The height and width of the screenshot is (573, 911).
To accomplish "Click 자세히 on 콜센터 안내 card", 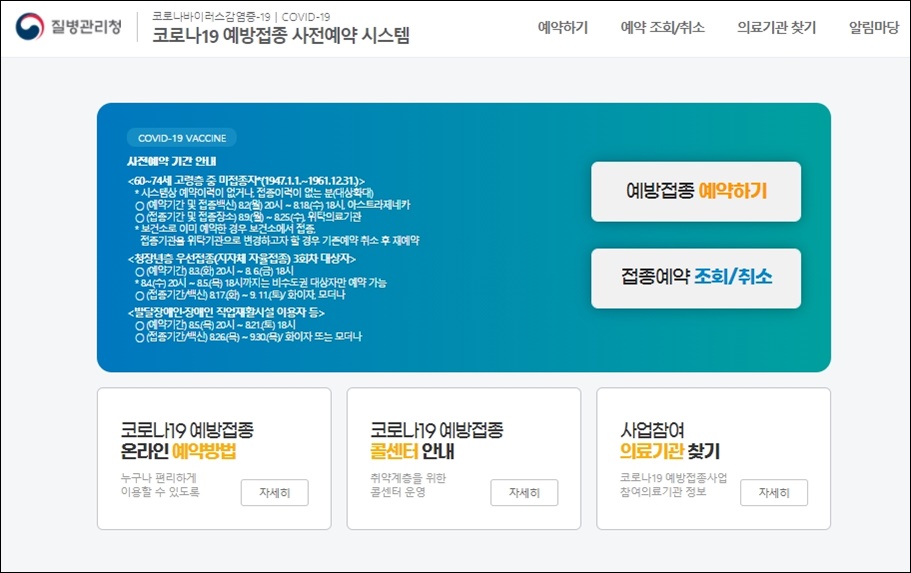I will (524, 492).
